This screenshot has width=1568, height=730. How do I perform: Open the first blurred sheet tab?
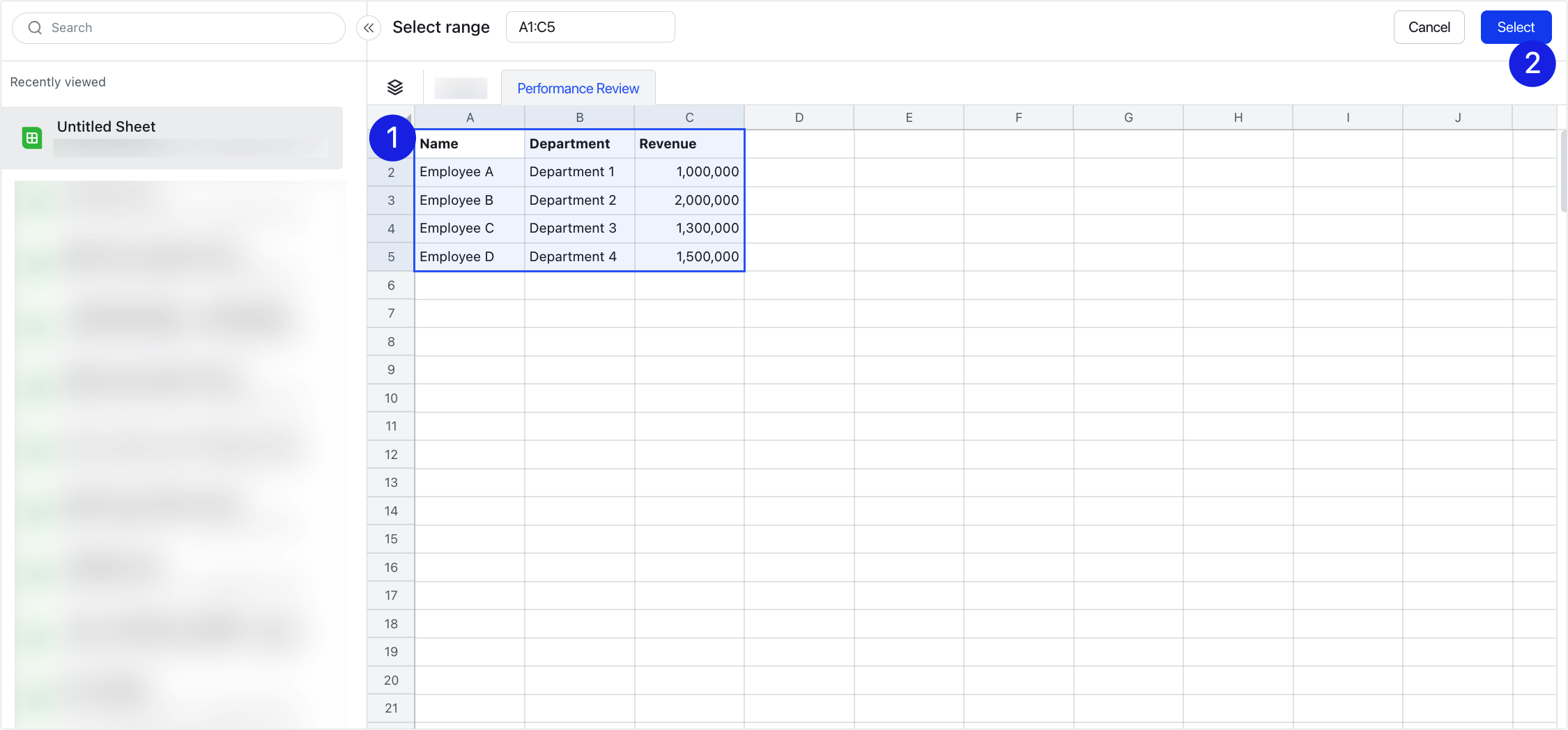[x=460, y=88]
